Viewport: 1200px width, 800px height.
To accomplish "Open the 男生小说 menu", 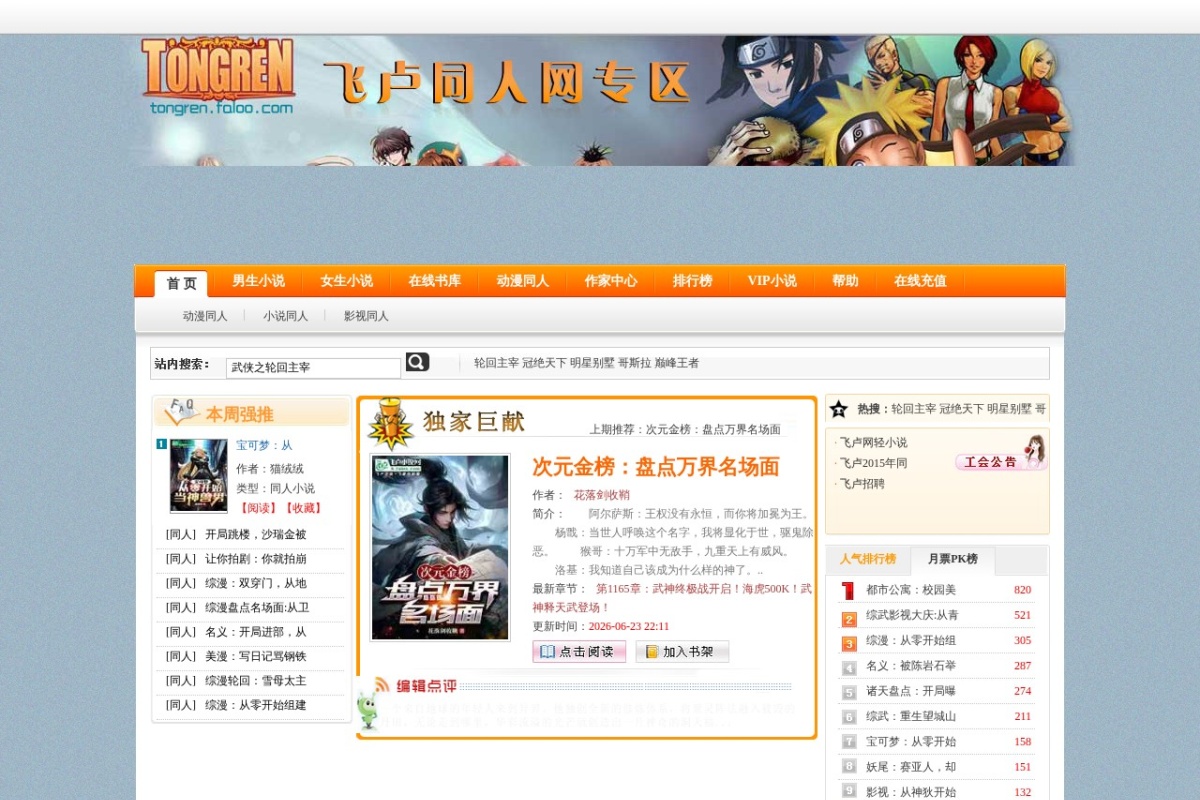I will 258,281.
